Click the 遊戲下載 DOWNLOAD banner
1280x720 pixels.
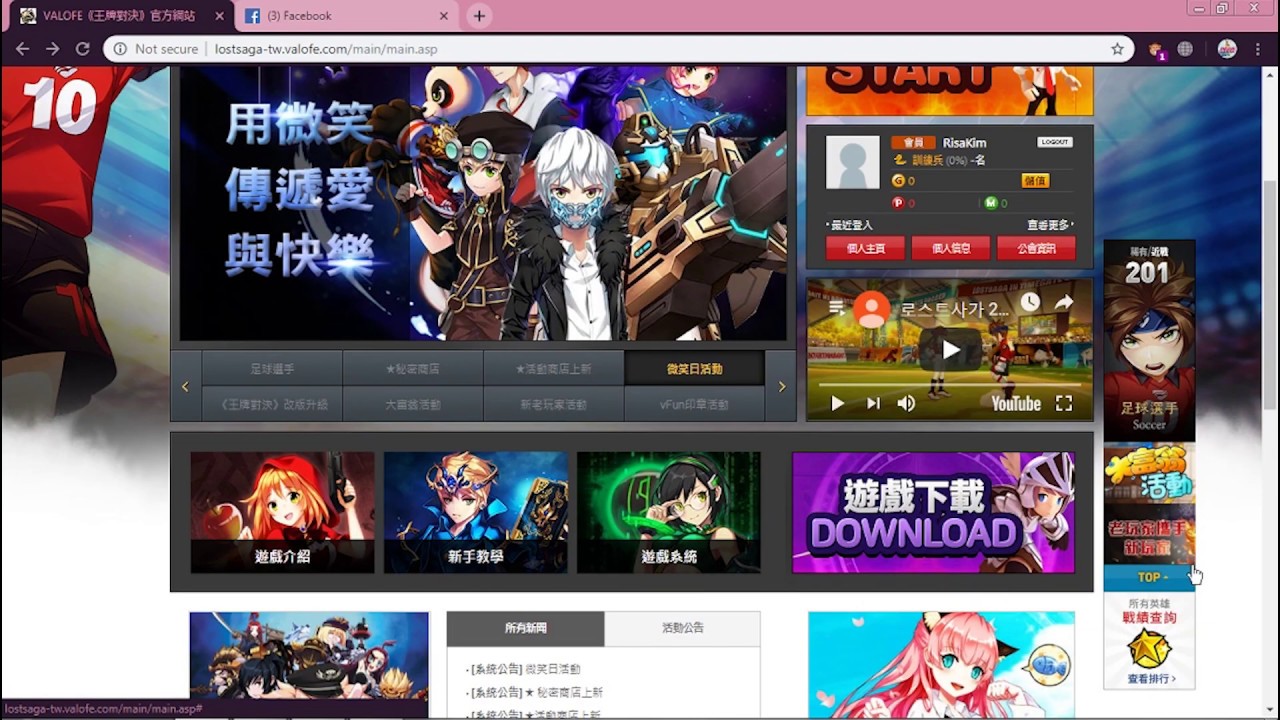pyautogui.click(x=933, y=512)
